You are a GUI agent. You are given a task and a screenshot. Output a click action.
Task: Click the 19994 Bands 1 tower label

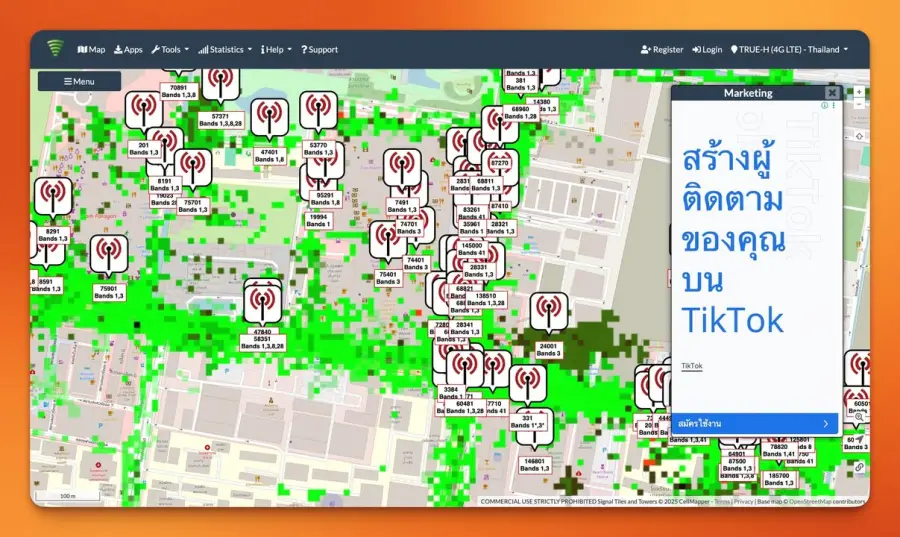318,220
